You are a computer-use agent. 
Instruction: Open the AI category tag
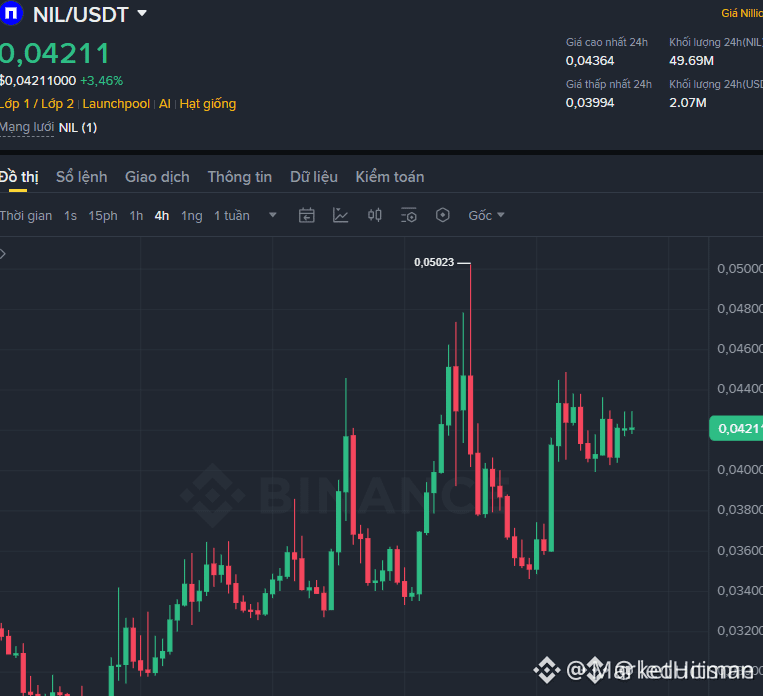164,104
